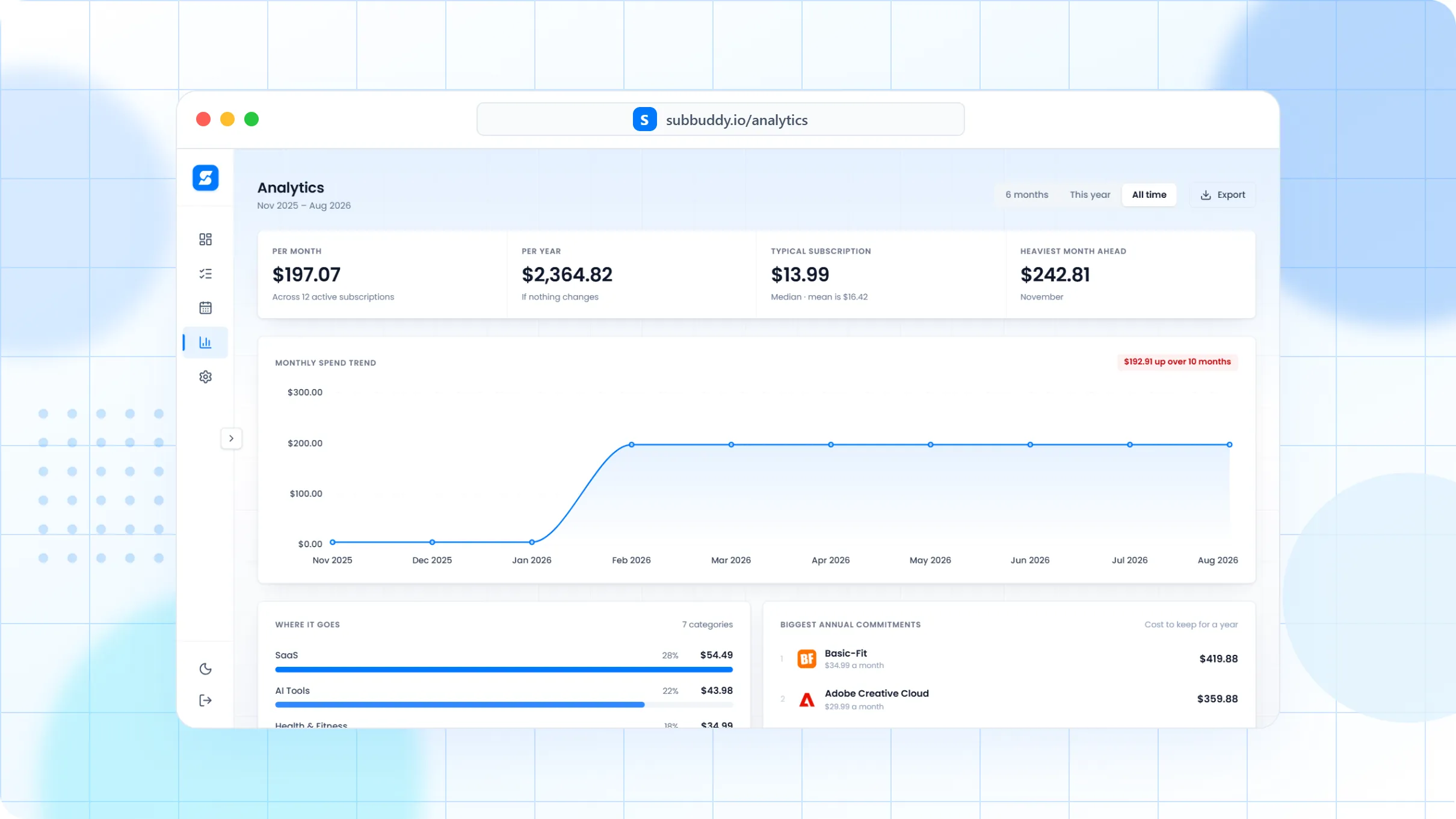Click the Basic-Fit logo icon
Viewport: 1456px width, 819px height.
pos(806,658)
